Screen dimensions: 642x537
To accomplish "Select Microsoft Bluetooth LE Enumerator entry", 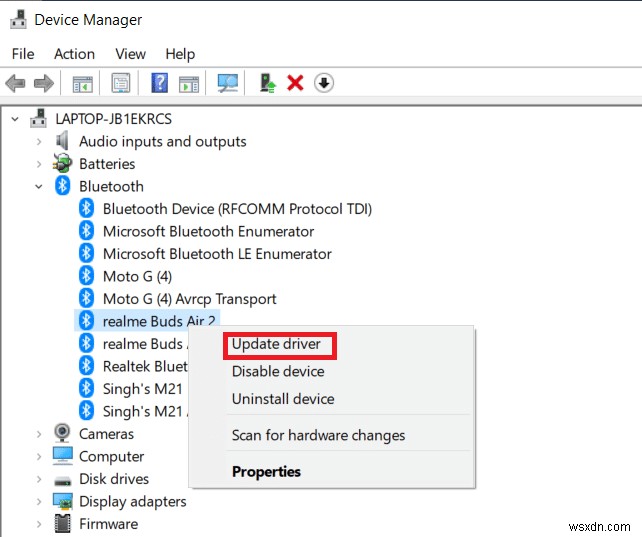I will [217, 254].
